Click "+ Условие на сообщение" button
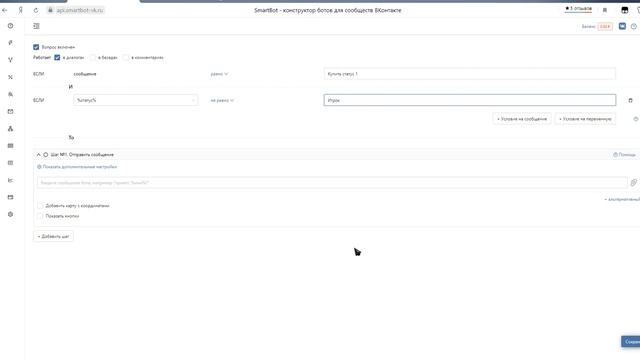Image resolution: width=640 pixels, height=360 pixels. [522, 119]
